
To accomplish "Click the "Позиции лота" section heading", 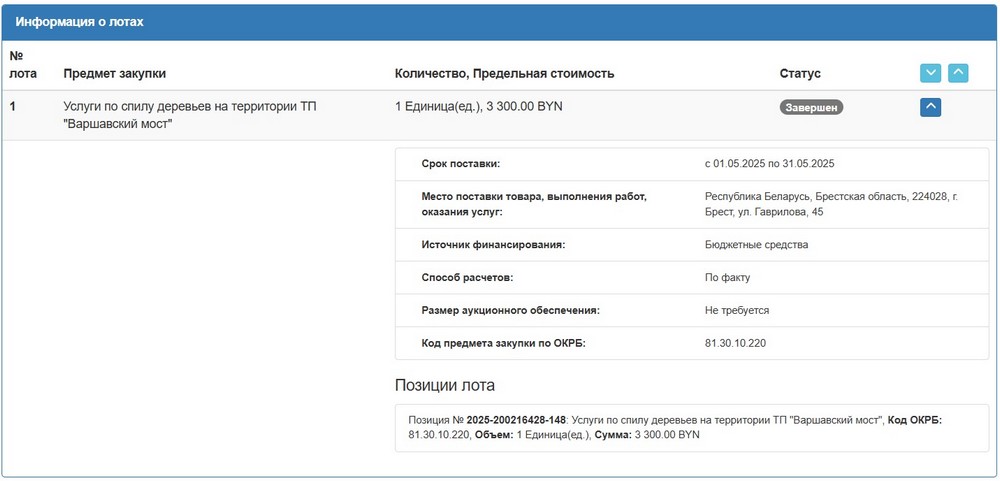I will click(x=445, y=385).
